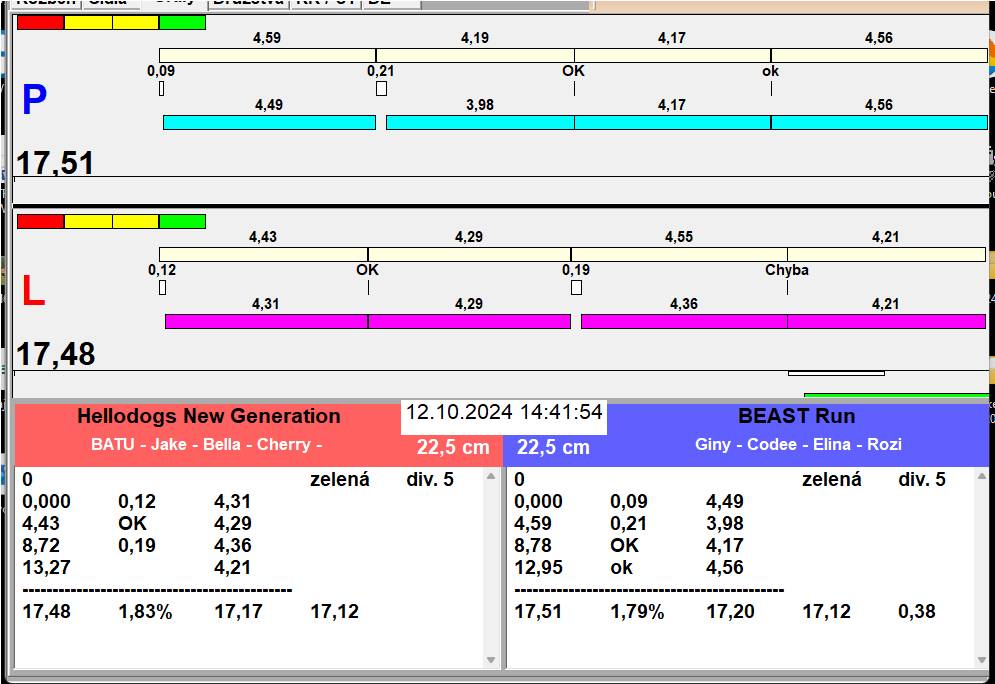Click the Chyba error label in lane L
This screenshot has height=684, width=995.
coord(787,270)
